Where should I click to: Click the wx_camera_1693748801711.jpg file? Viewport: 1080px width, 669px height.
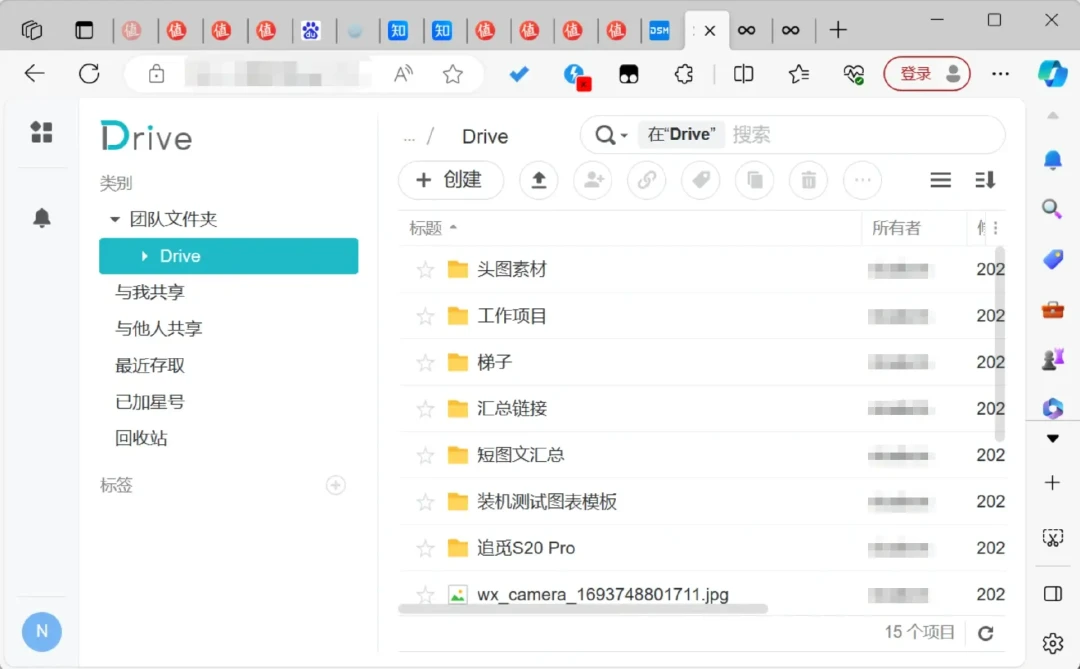point(603,594)
